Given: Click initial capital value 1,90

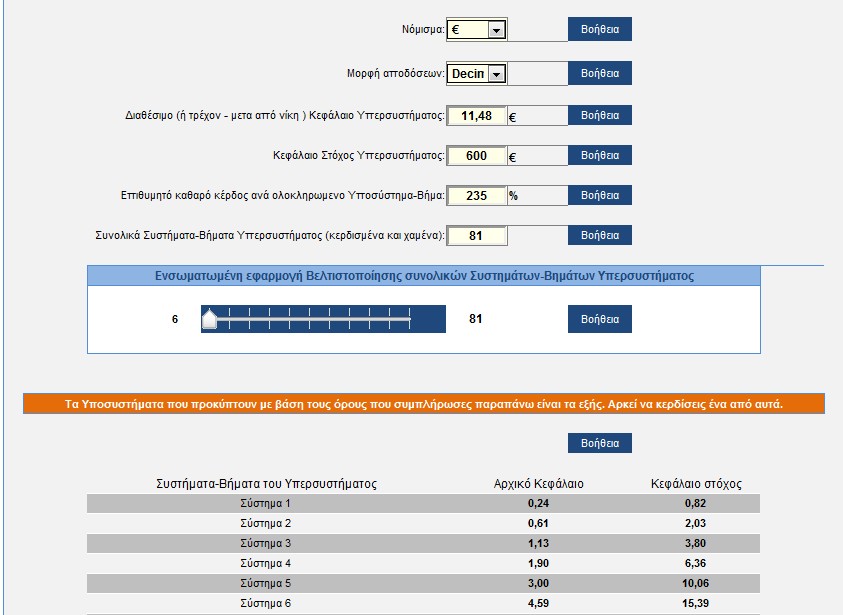Looking at the screenshot, I should coord(538,563).
